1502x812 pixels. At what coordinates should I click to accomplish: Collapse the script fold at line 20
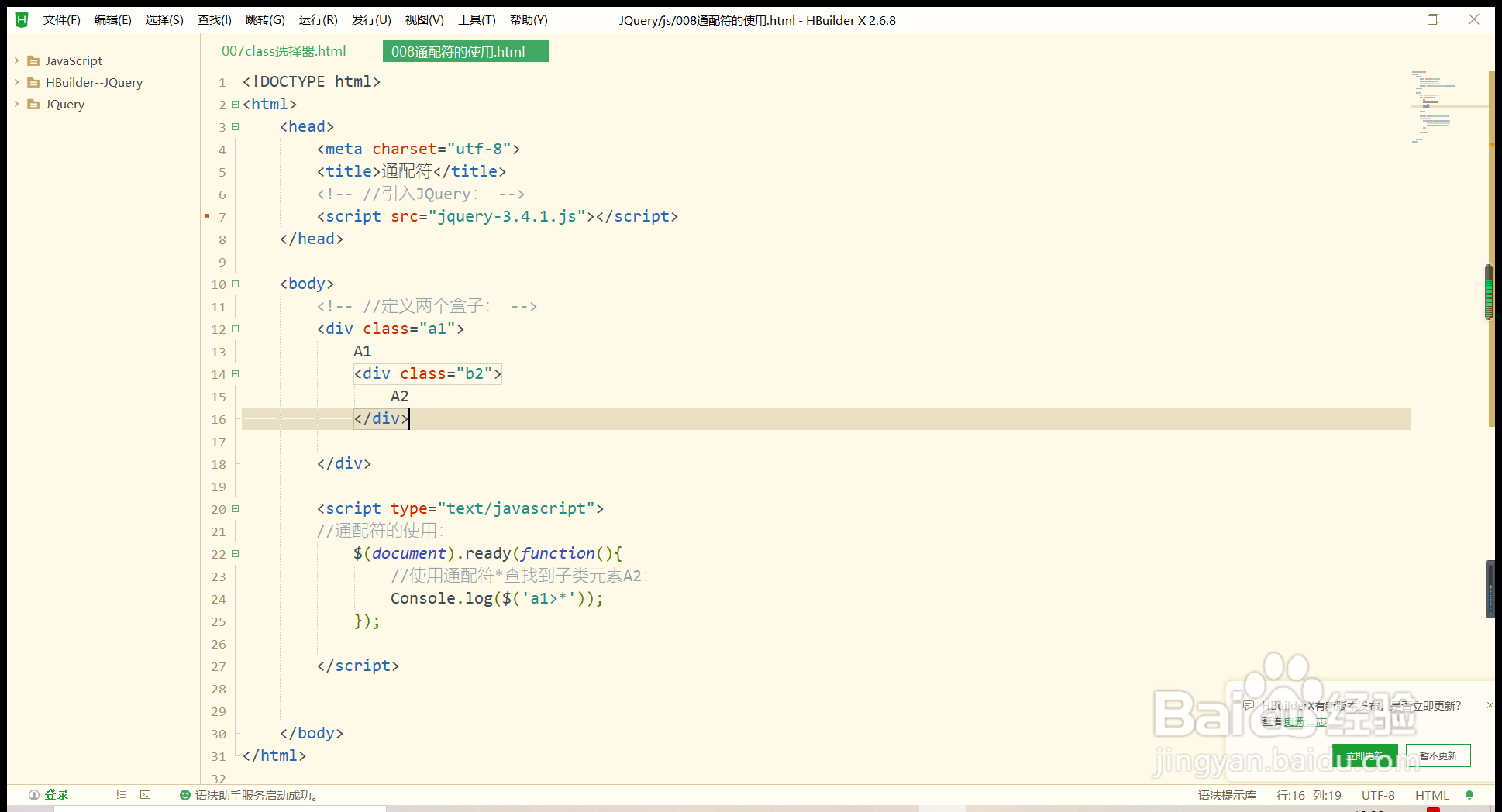235,509
